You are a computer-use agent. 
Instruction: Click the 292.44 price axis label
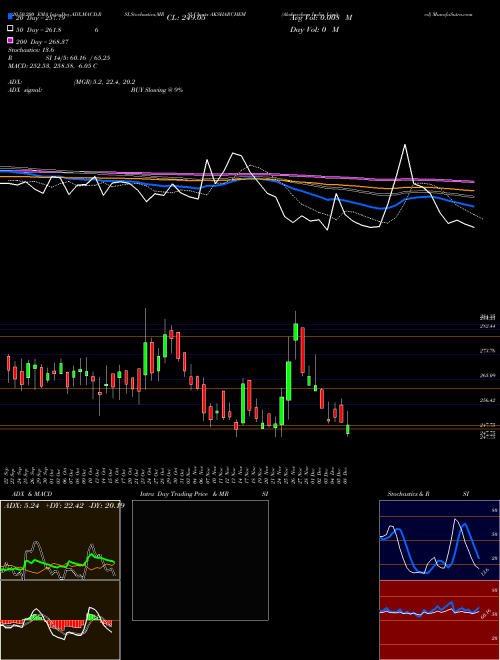pos(489,326)
